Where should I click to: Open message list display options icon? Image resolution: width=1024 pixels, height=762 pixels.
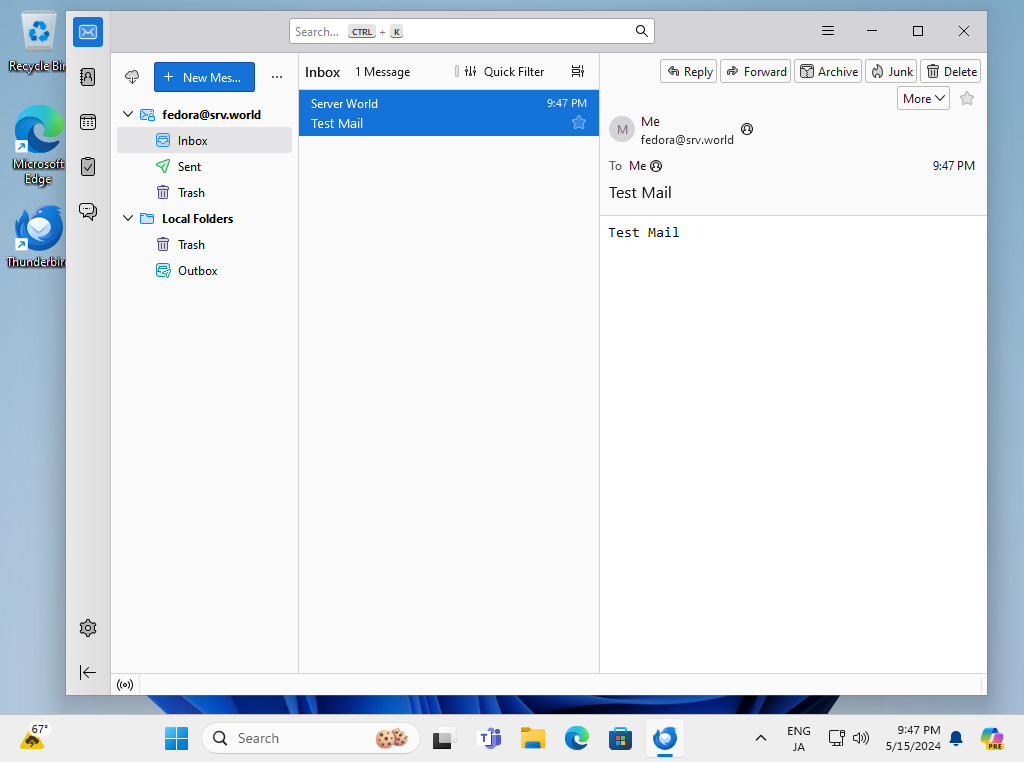pos(577,72)
